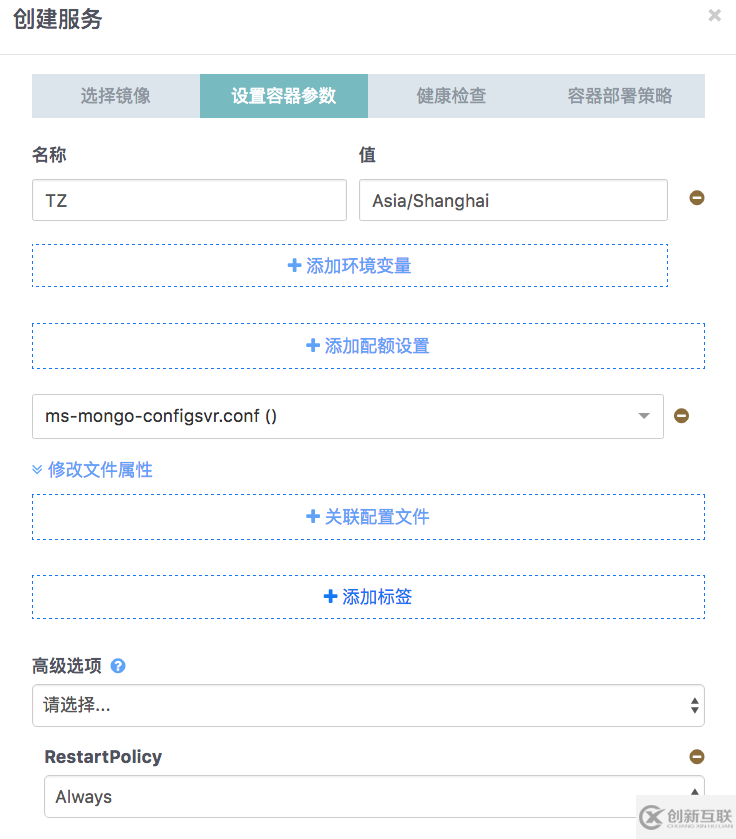736x839 pixels.
Task: Click the 创新互联 watermark logo
Action: tap(685, 817)
